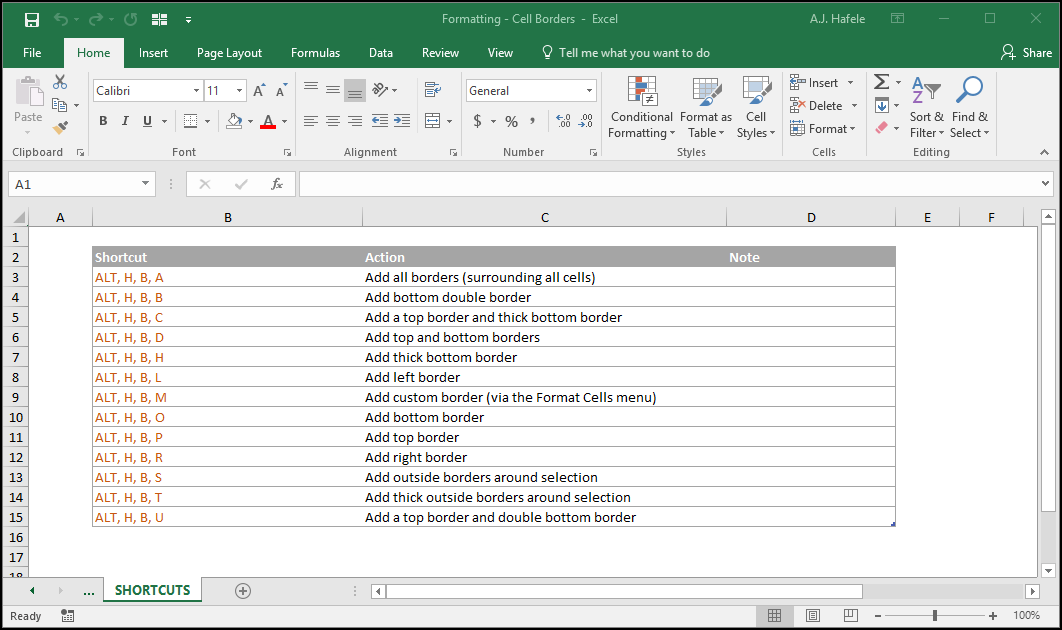Viewport: 1062px width, 630px height.
Task: Click Delete cells button
Action: [824, 106]
